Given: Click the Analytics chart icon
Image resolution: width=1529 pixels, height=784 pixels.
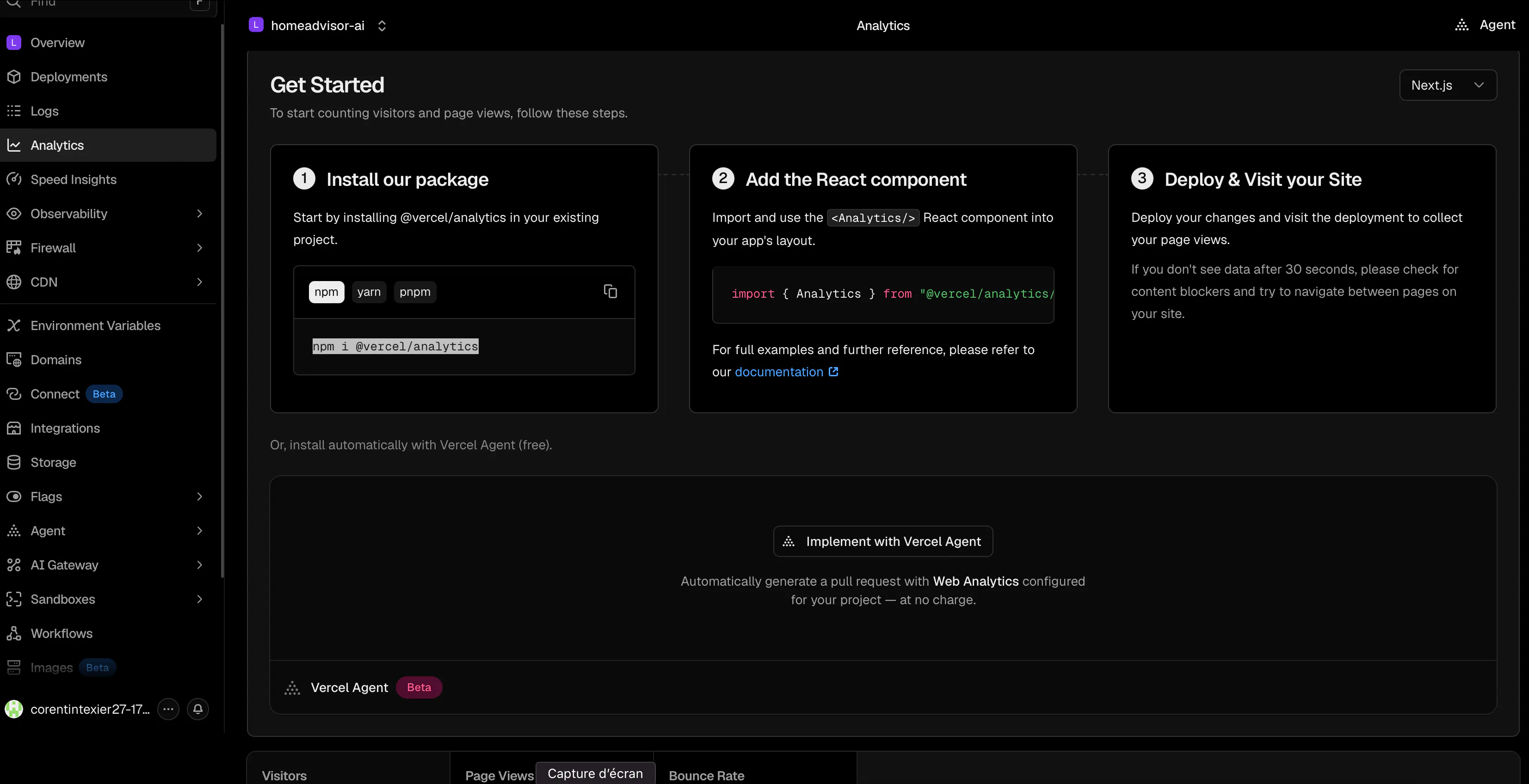Looking at the screenshot, I should tap(14, 145).
